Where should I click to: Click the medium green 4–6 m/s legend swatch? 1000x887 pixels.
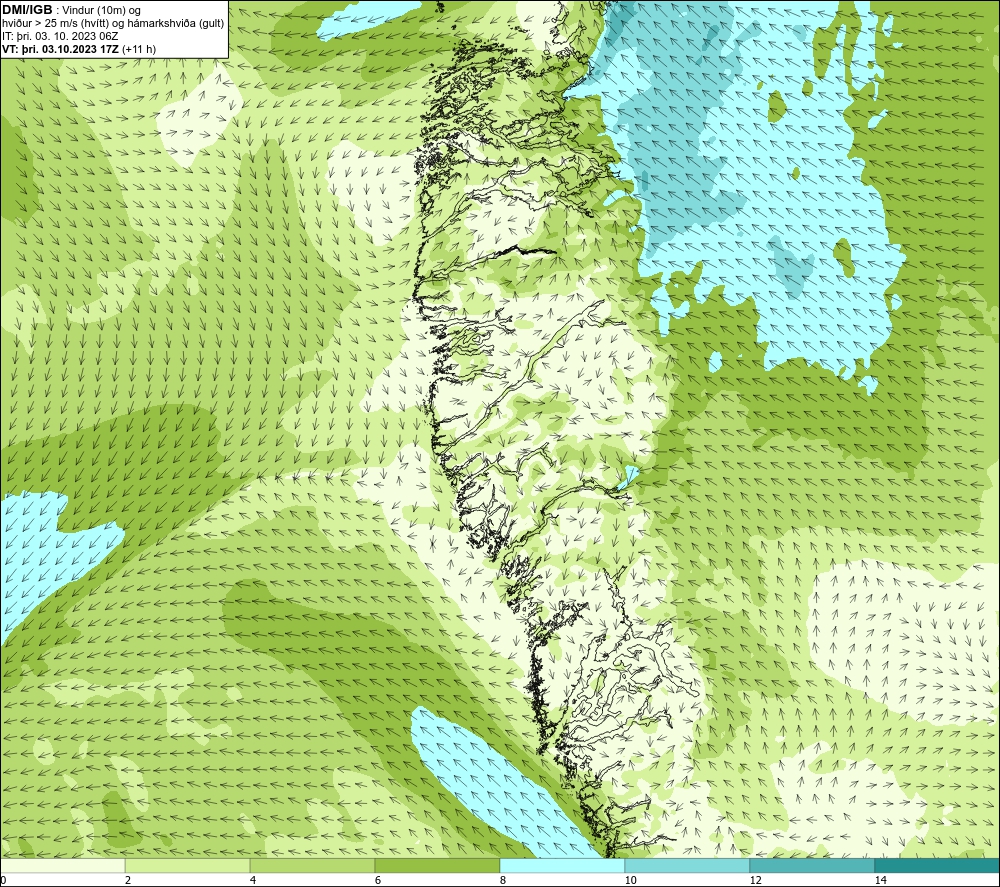point(312,865)
